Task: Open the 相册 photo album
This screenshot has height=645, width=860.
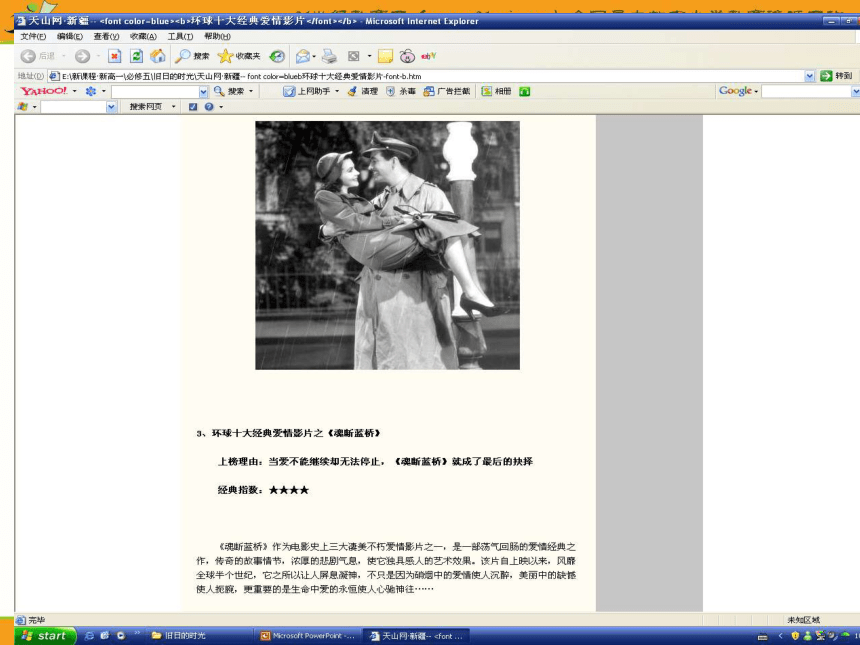Action: [x=496, y=91]
